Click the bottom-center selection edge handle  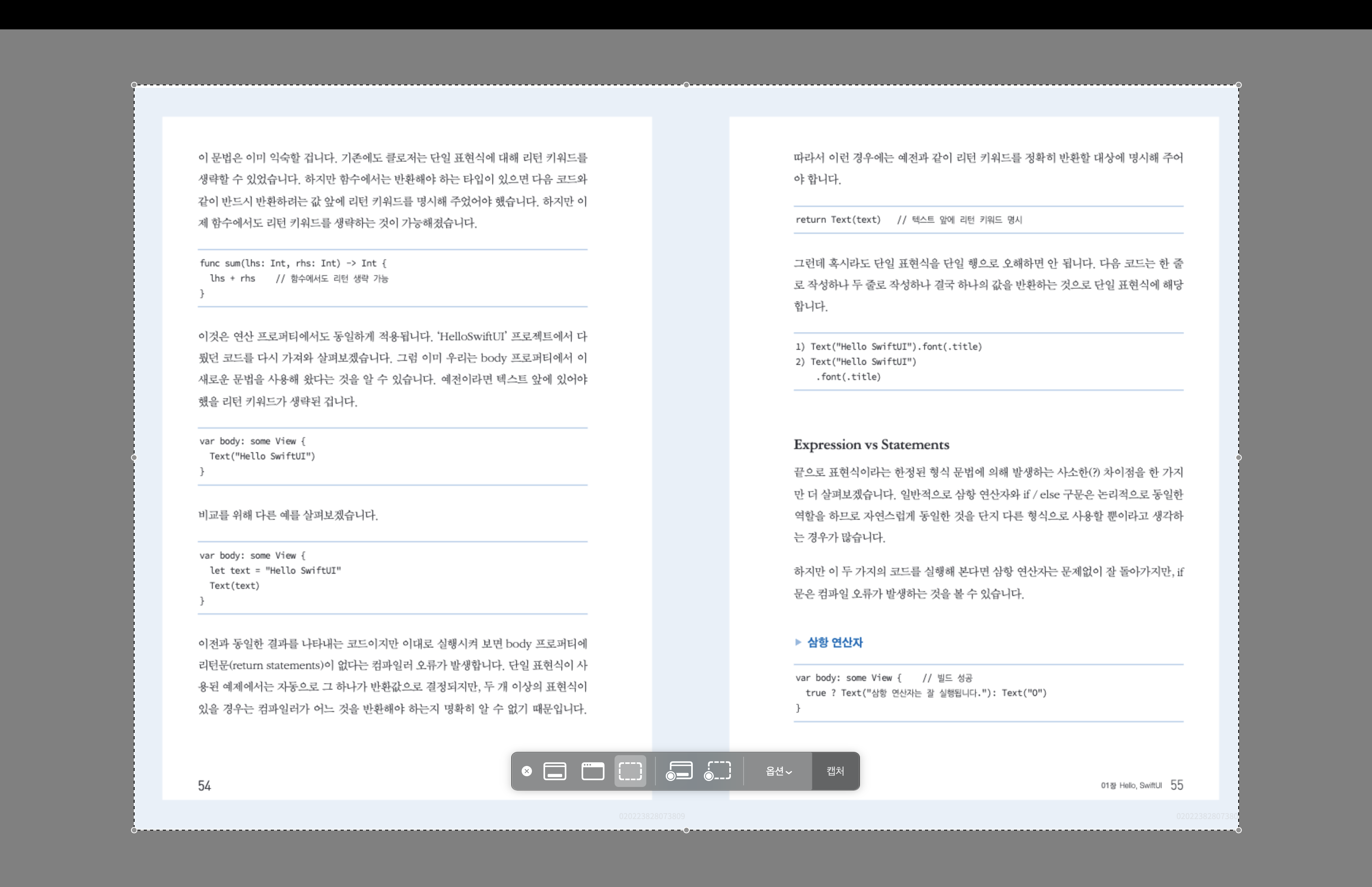pyautogui.click(x=686, y=830)
